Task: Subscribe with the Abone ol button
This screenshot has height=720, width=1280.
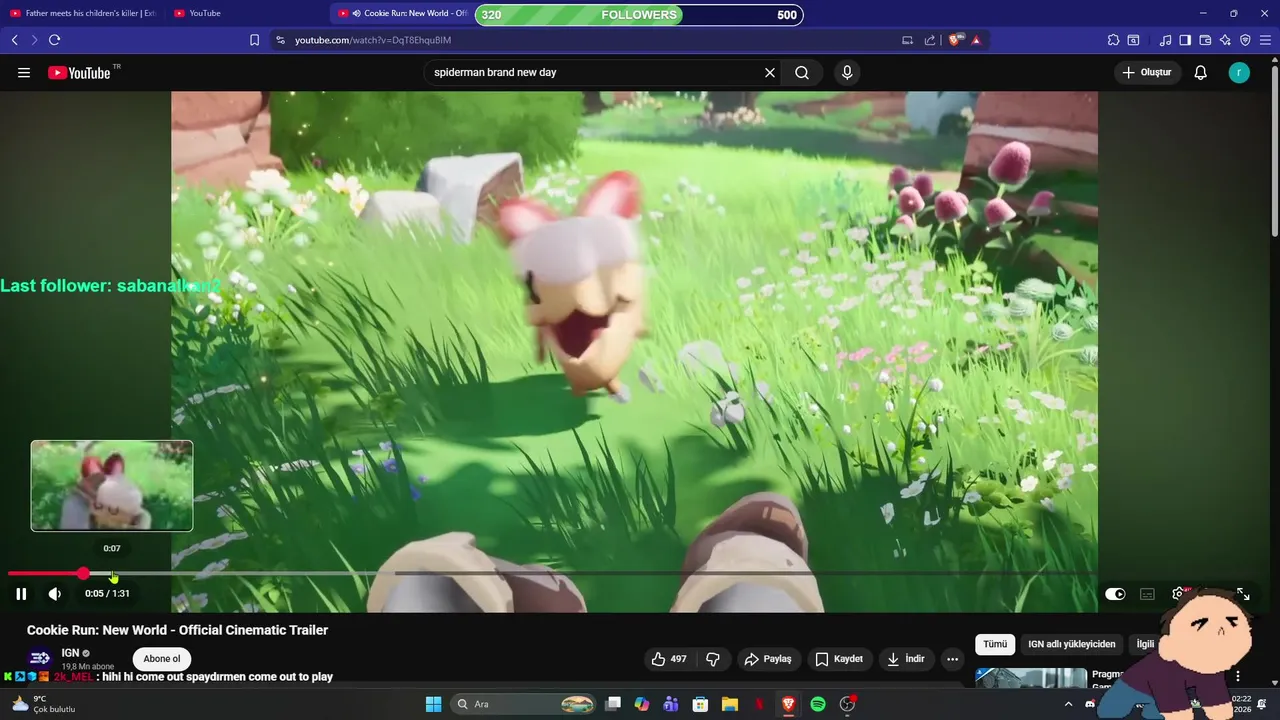Action: (x=162, y=659)
